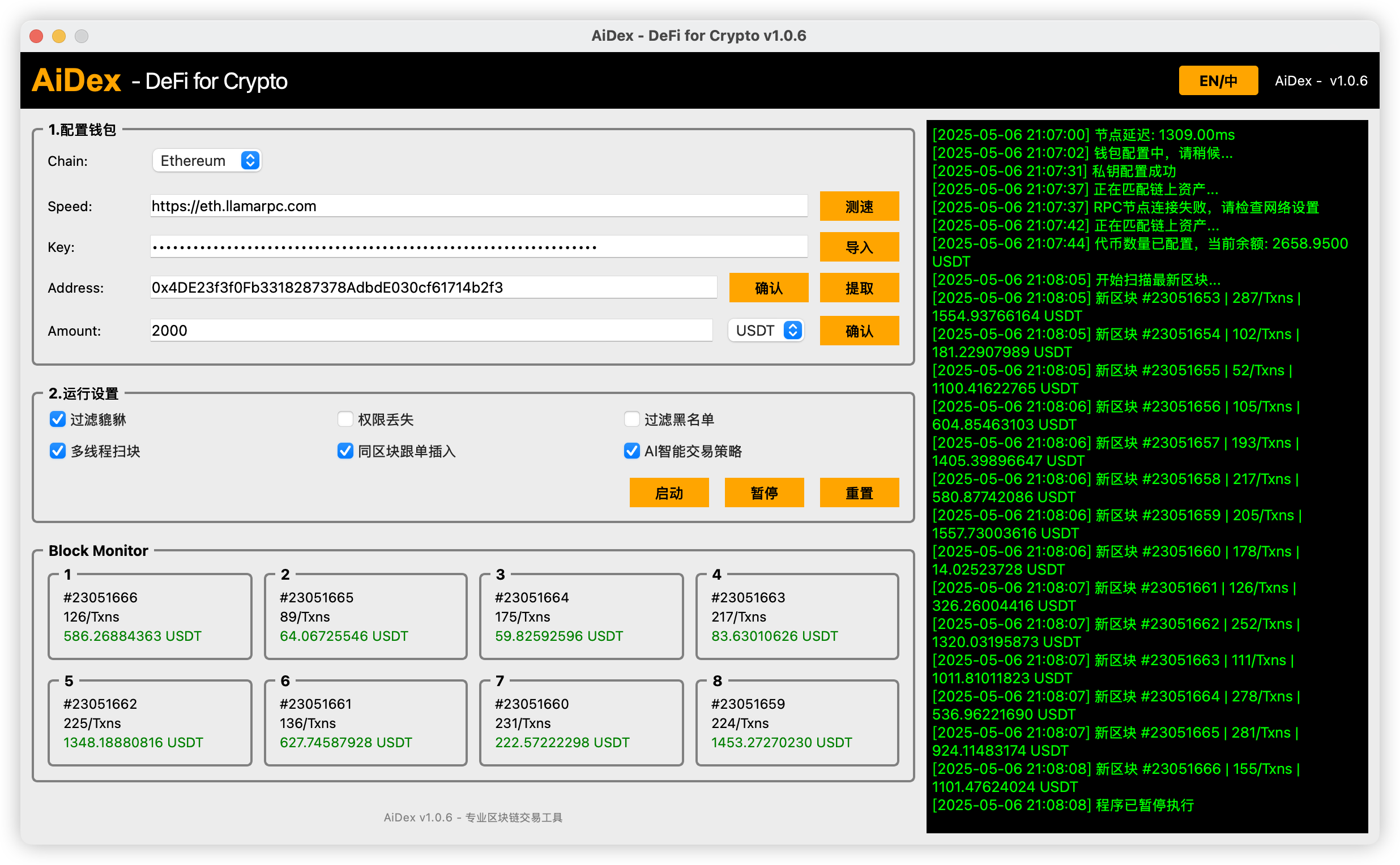Click the 提取 withdraw button
The image size is (1400, 865).
pyautogui.click(x=859, y=288)
